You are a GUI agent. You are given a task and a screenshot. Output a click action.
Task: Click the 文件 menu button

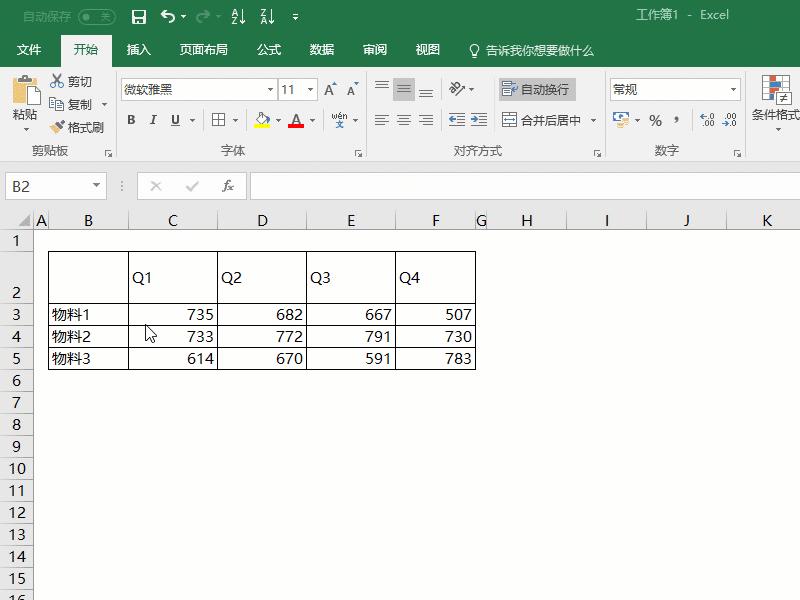29,49
